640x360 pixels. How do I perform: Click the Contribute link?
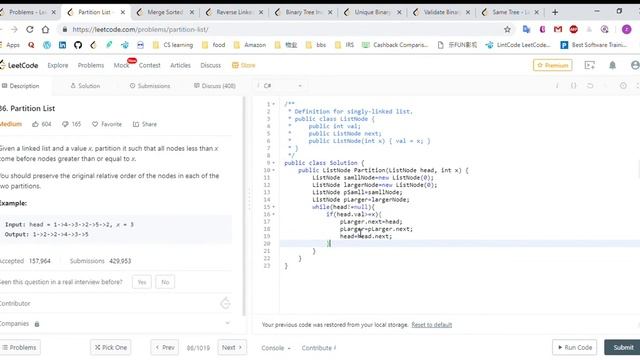(319, 348)
